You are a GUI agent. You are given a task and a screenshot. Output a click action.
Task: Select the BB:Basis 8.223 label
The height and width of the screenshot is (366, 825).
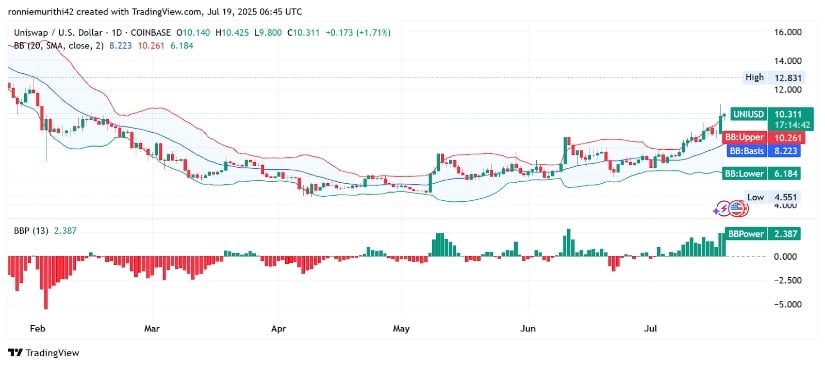click(763, 151)
